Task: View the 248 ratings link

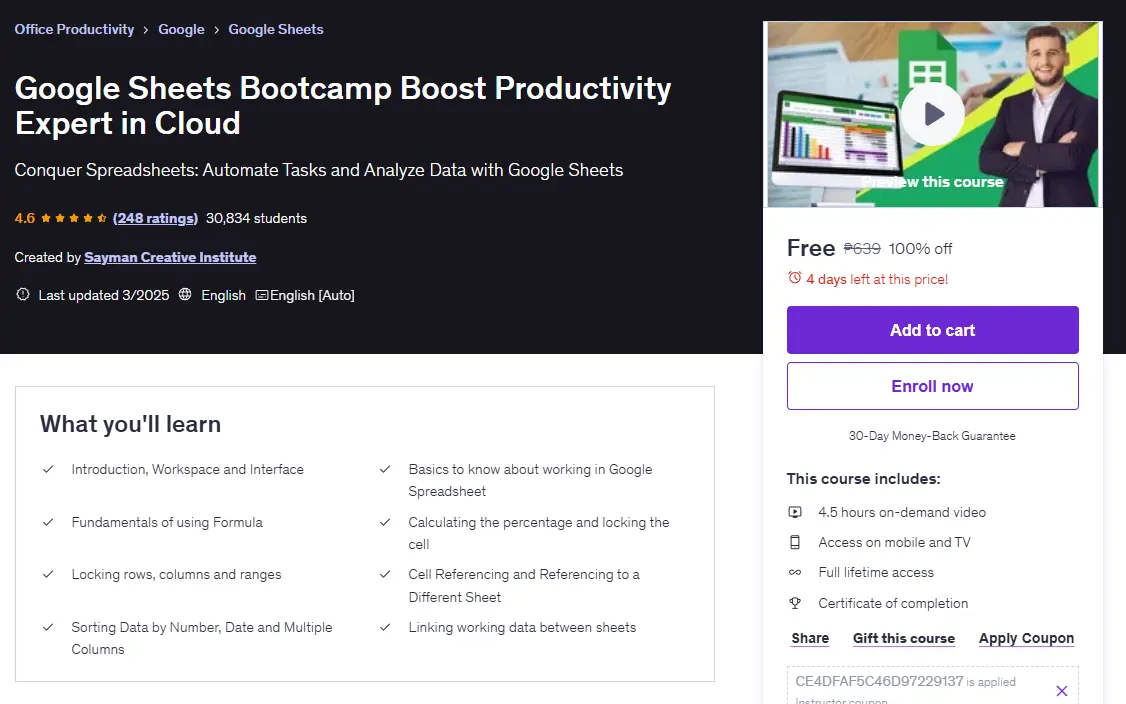Action: (155, 218)
